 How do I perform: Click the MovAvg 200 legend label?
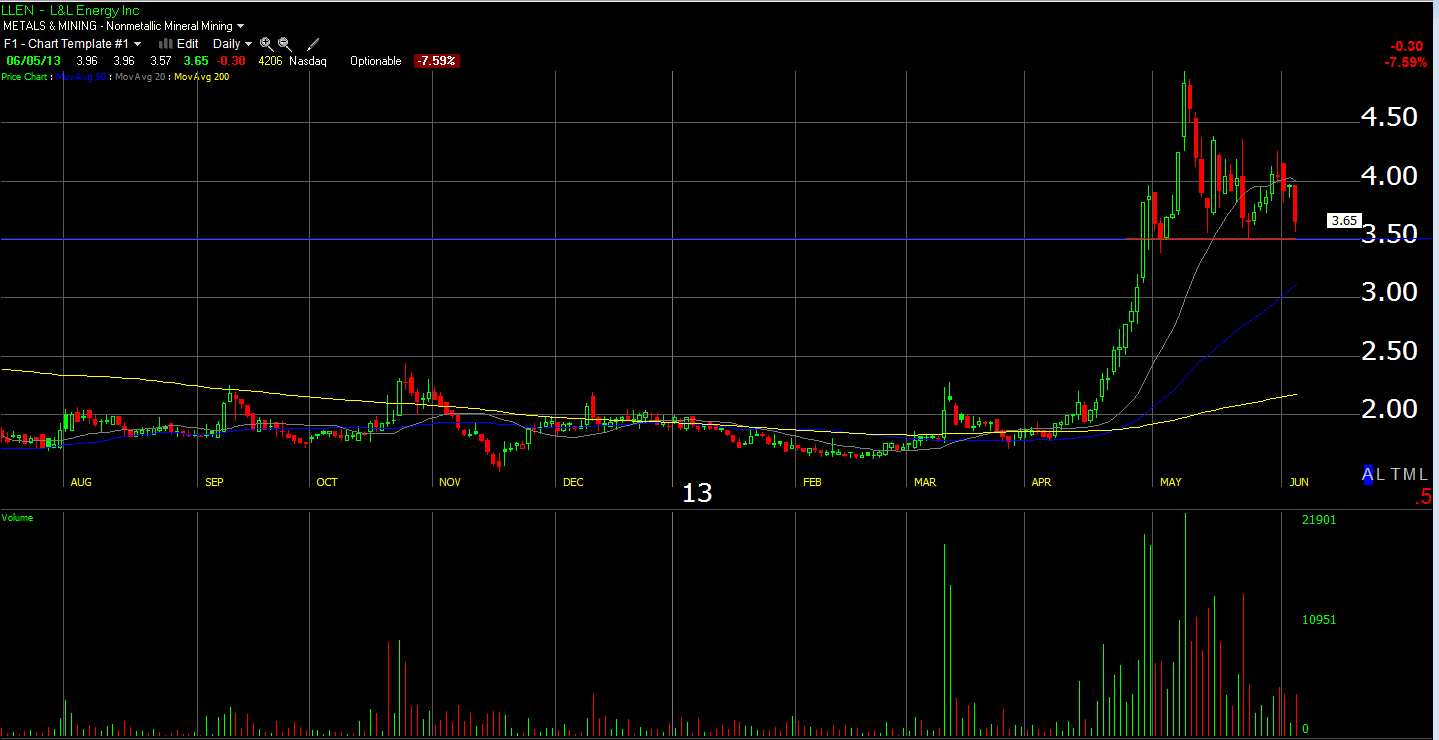[x=201, y=77]
